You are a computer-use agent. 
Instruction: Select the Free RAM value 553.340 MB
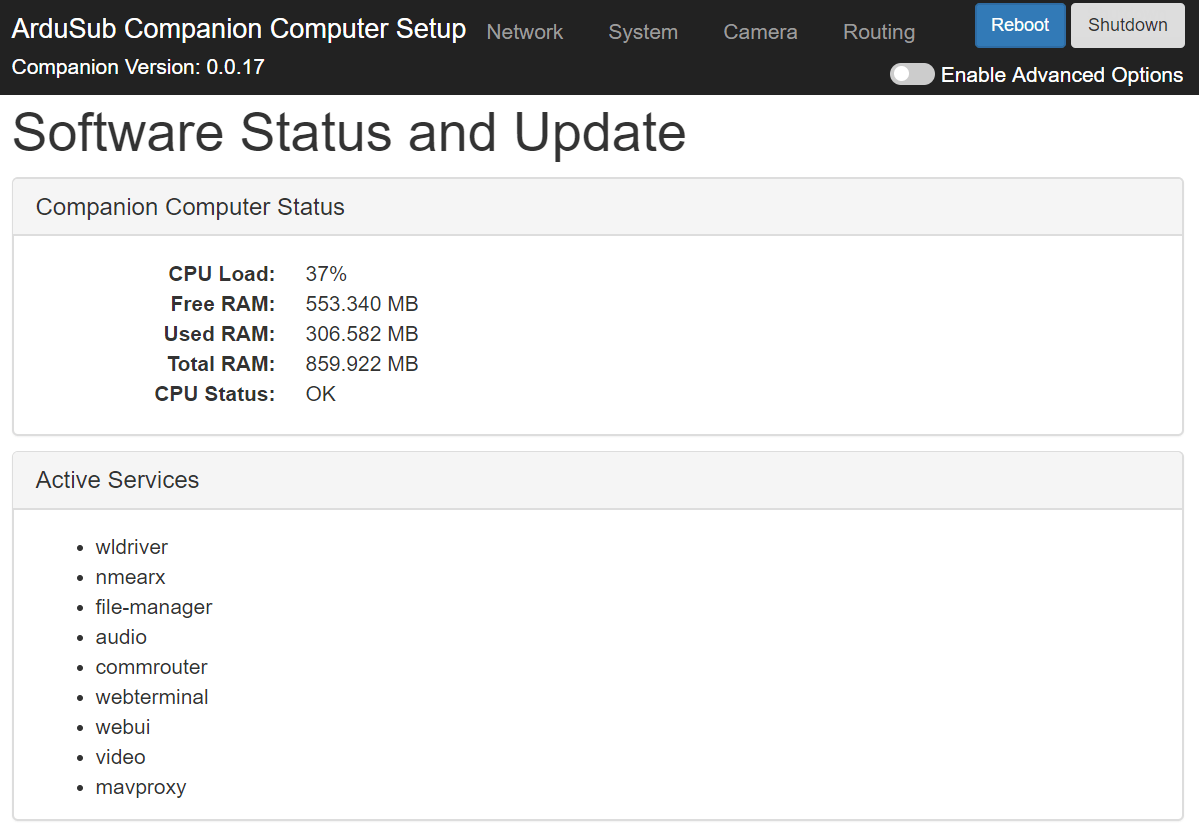[x=362, y=303]
